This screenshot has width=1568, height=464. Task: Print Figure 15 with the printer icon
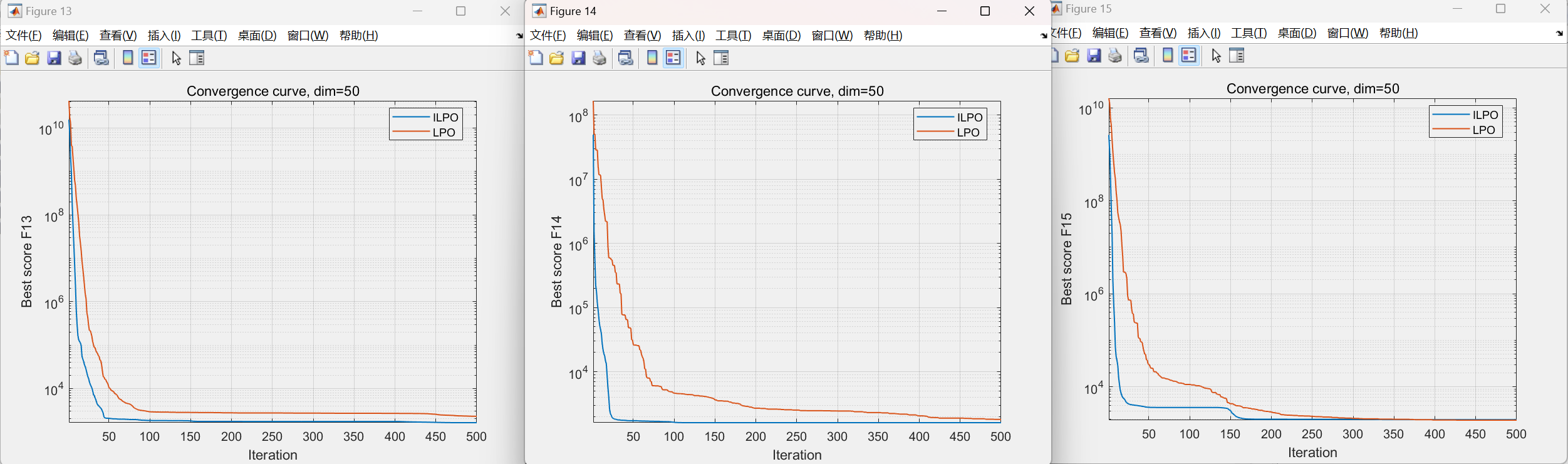1115,55
